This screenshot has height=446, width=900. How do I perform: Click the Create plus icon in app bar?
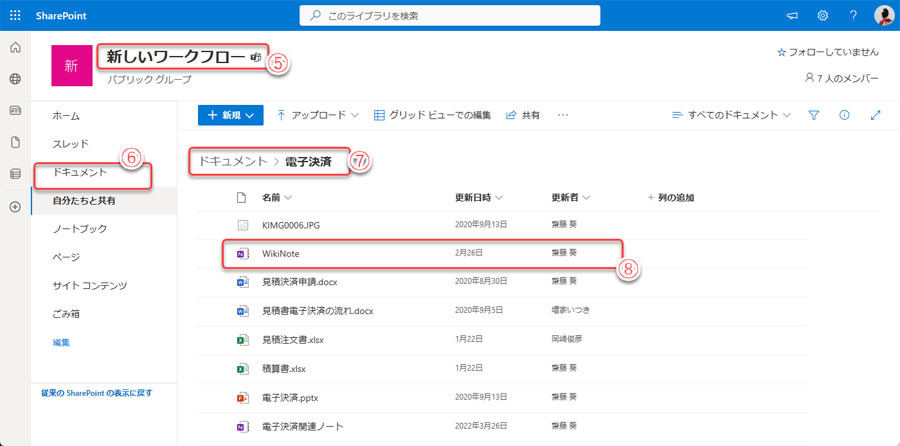click(x=15, y=207)
